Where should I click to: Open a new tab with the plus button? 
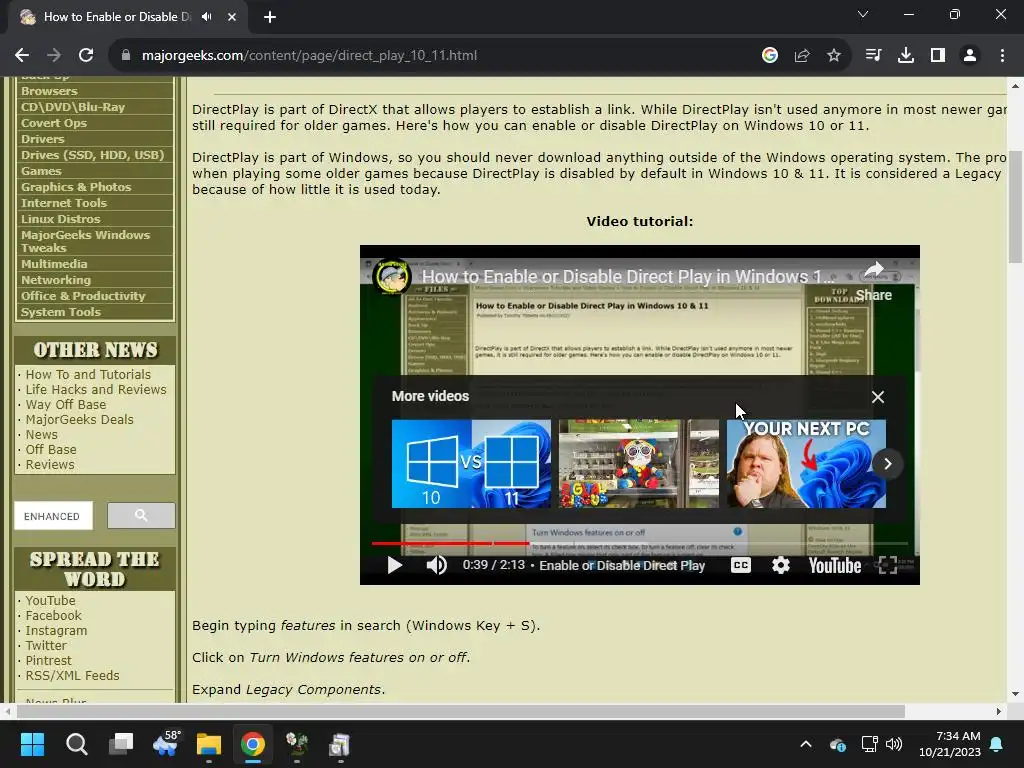[x=270, y=17]
